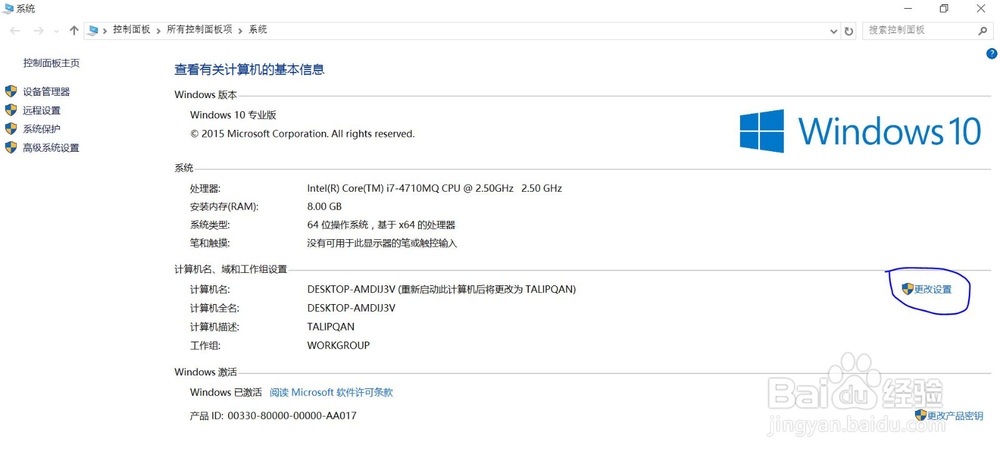The image size is (1000, 459).
Task: Expand chevron after 控制面板 breadcrumb
Action: [x=159, y=31]
